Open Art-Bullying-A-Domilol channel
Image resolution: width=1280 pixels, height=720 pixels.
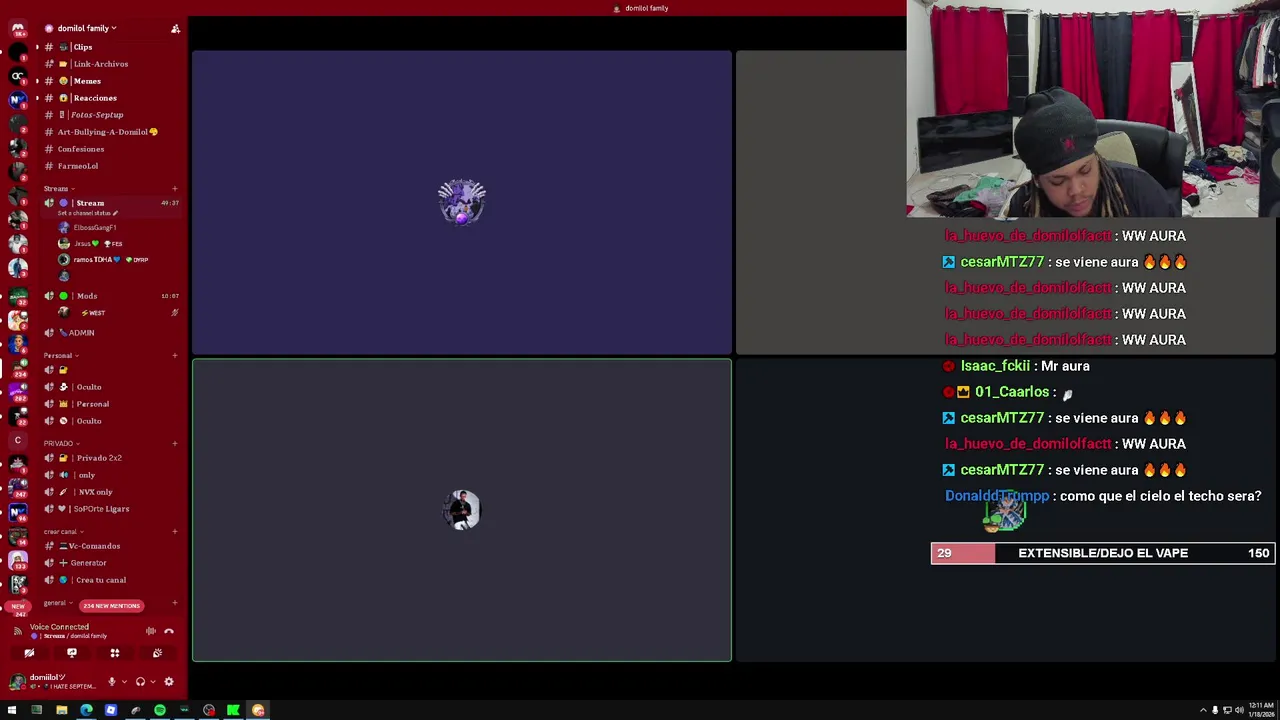click(x=107, y=132)
